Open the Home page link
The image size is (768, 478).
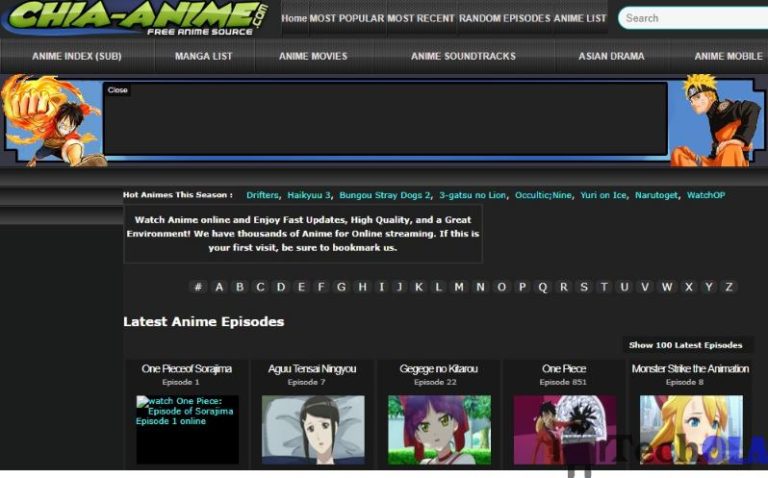tap(294, 19)
